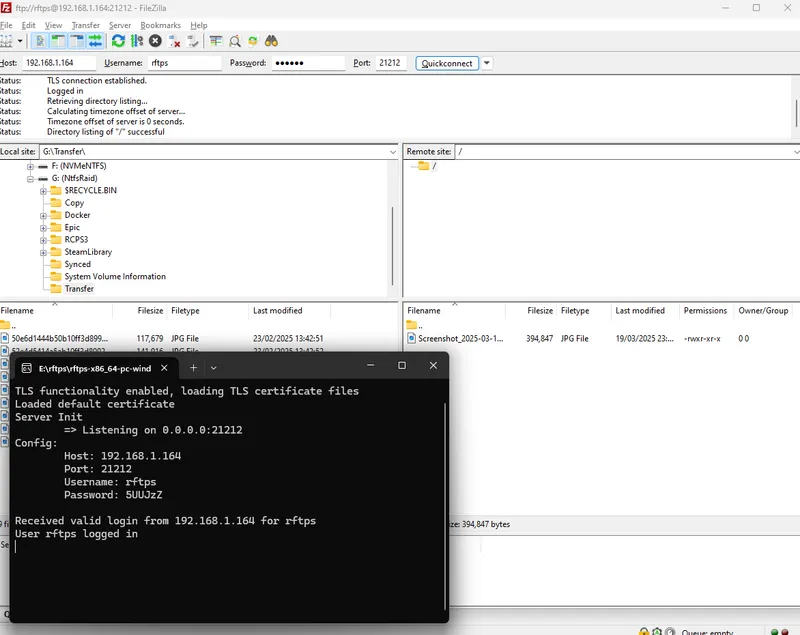Screen dimensions: 800x635
Task: Expand the Site Manager dropdown arrow
Action: (x=22, y=41)
